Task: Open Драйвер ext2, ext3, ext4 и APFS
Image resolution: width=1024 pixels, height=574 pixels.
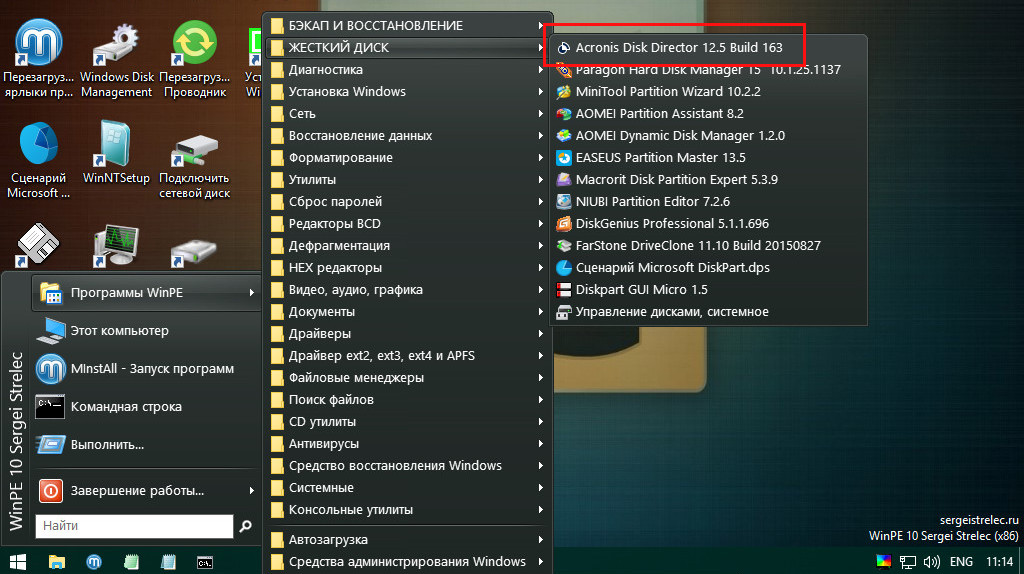Action: pyautogui.click(x=408, y=356)
